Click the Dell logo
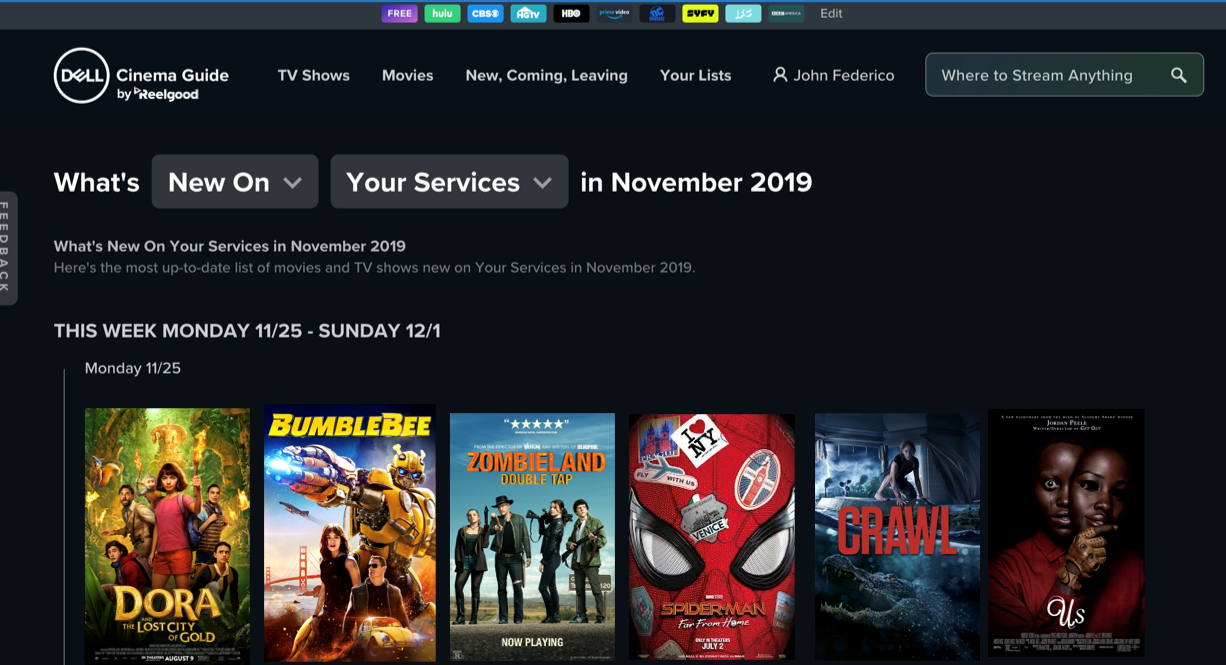The height and width of the screenshot is (665, 1226). (x=81, y=75)
